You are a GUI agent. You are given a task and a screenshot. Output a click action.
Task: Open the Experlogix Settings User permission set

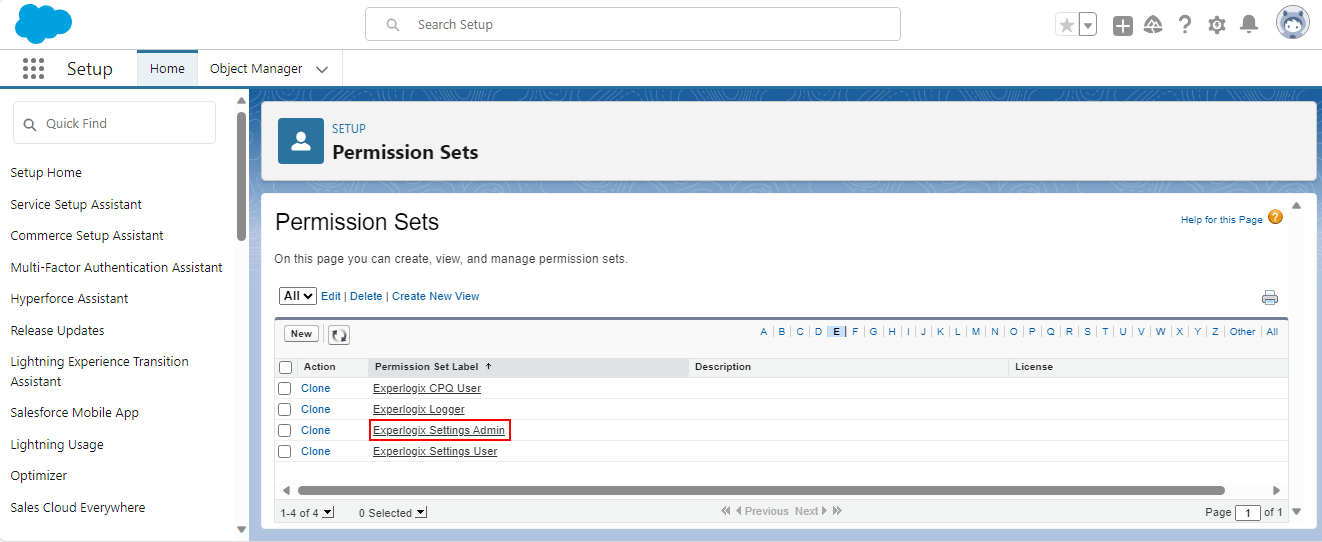(x=435, y=451)
